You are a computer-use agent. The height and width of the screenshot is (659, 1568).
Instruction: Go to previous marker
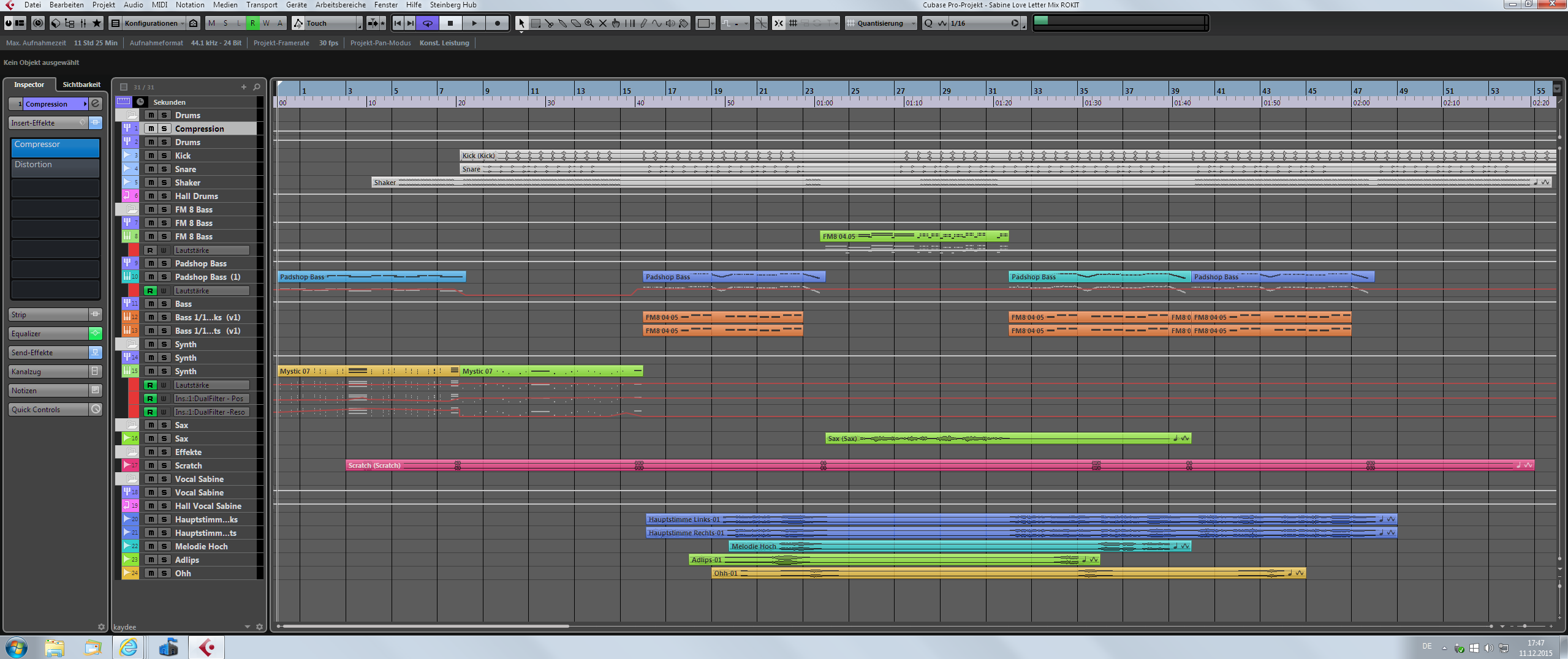pos(398,23)
